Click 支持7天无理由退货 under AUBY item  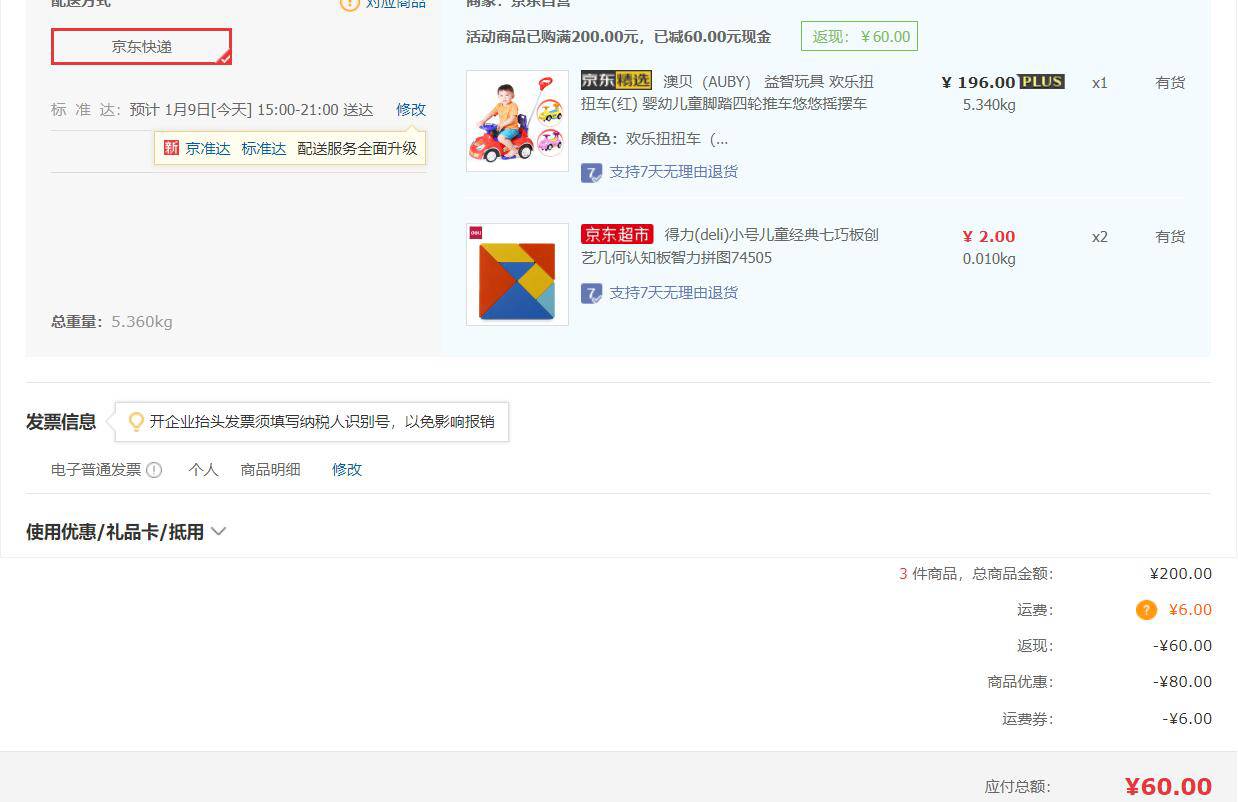(673, 172)
